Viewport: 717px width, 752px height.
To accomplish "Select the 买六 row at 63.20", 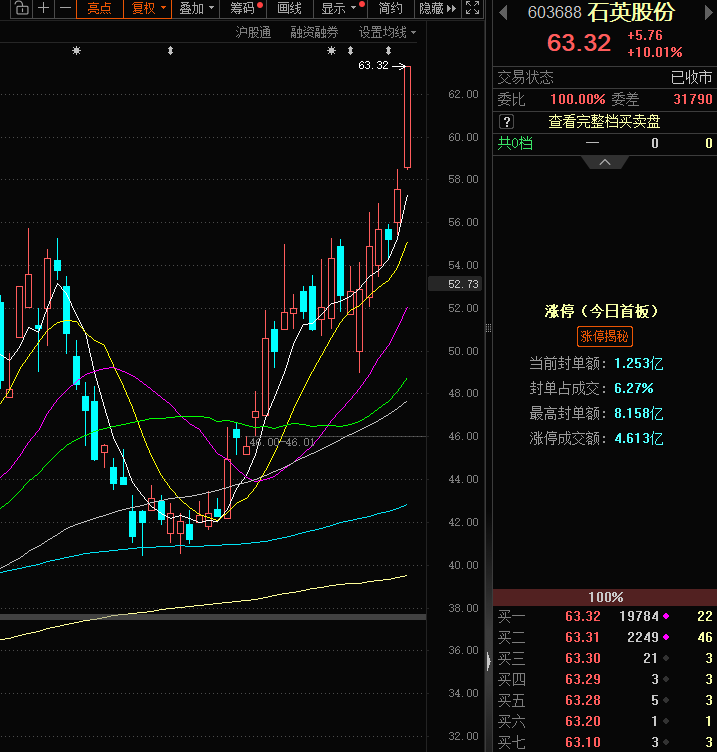I will 605,721.
